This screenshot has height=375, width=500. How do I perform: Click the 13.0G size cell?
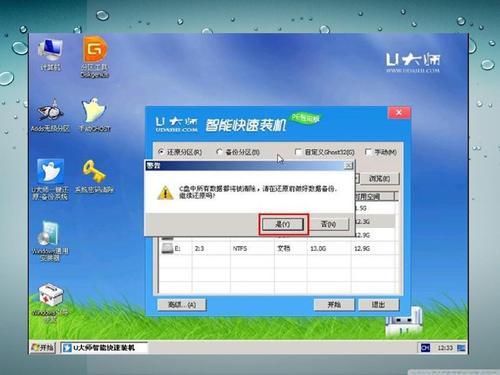[x=318, y=249]
